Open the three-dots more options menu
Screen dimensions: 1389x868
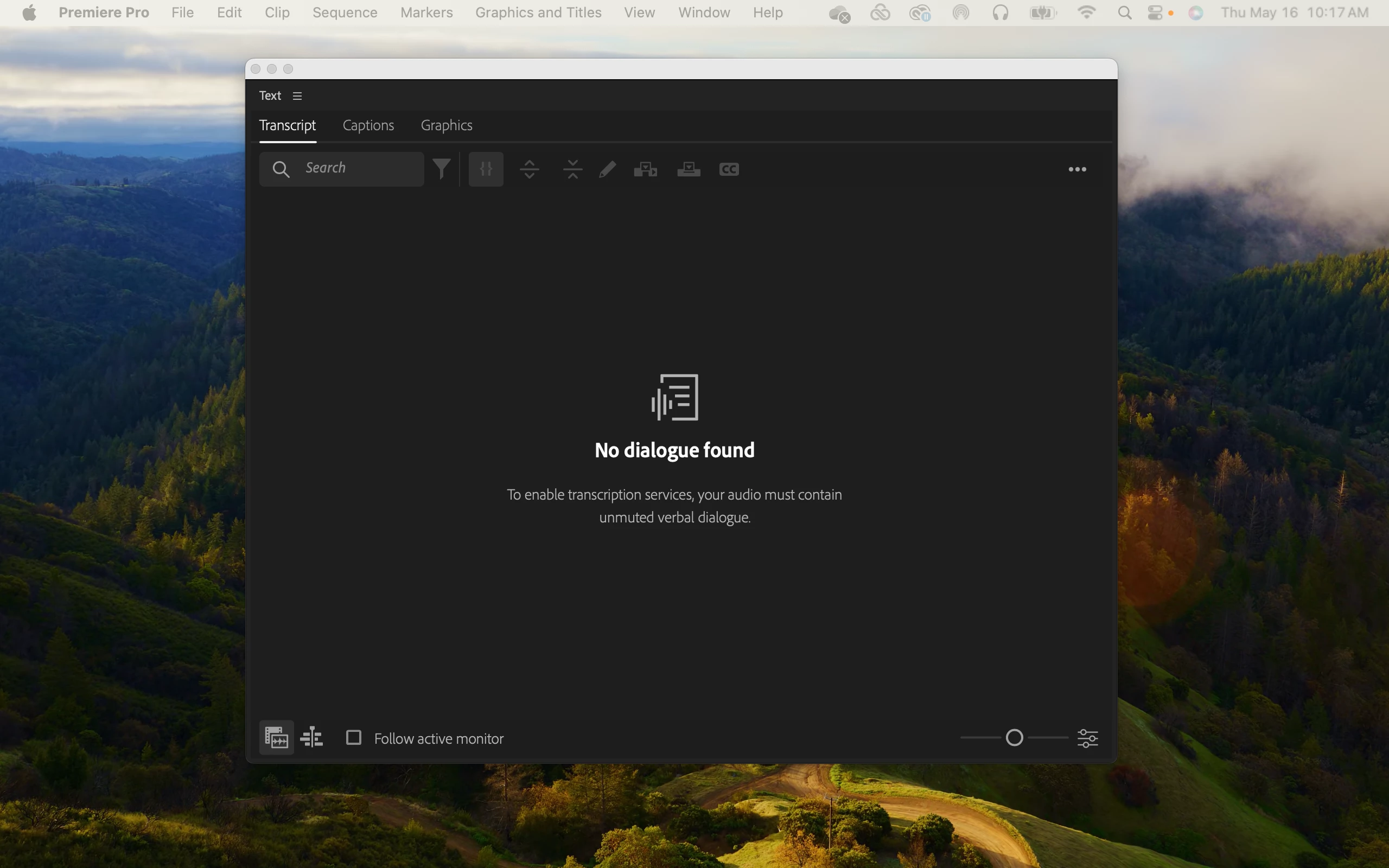[x=1077, y=169]
